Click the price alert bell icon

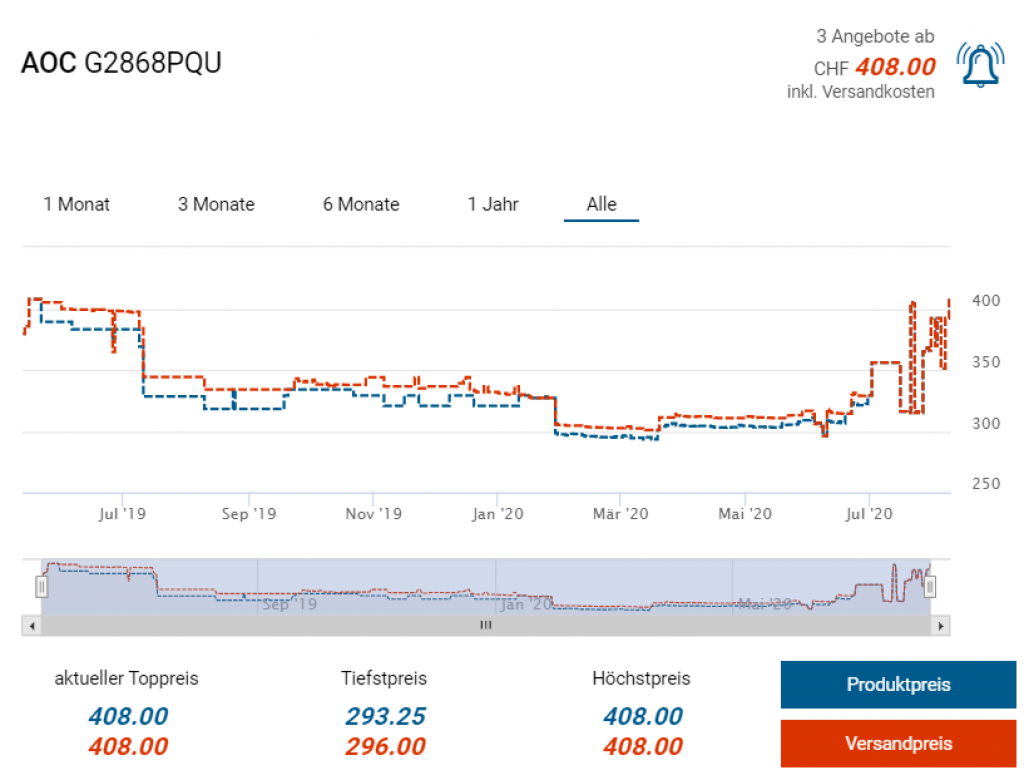click(x=980, y=66)
